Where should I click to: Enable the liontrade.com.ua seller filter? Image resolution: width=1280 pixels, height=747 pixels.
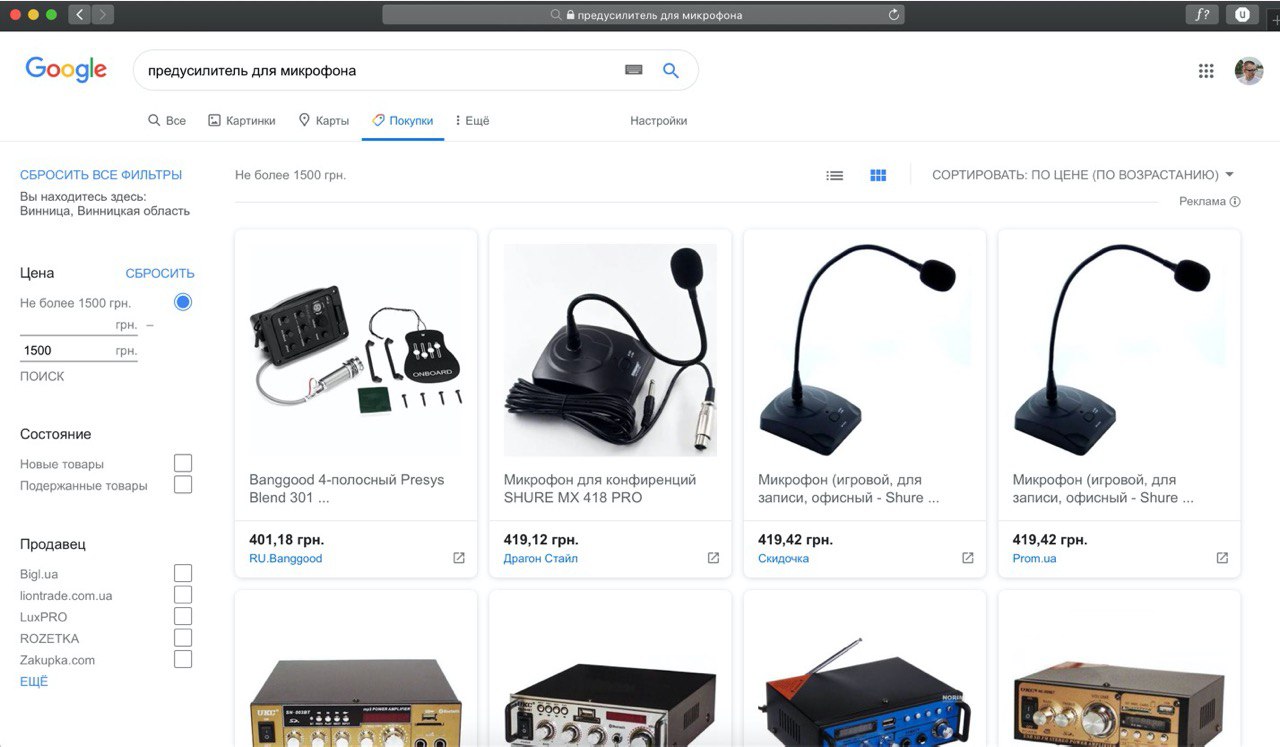183,595
